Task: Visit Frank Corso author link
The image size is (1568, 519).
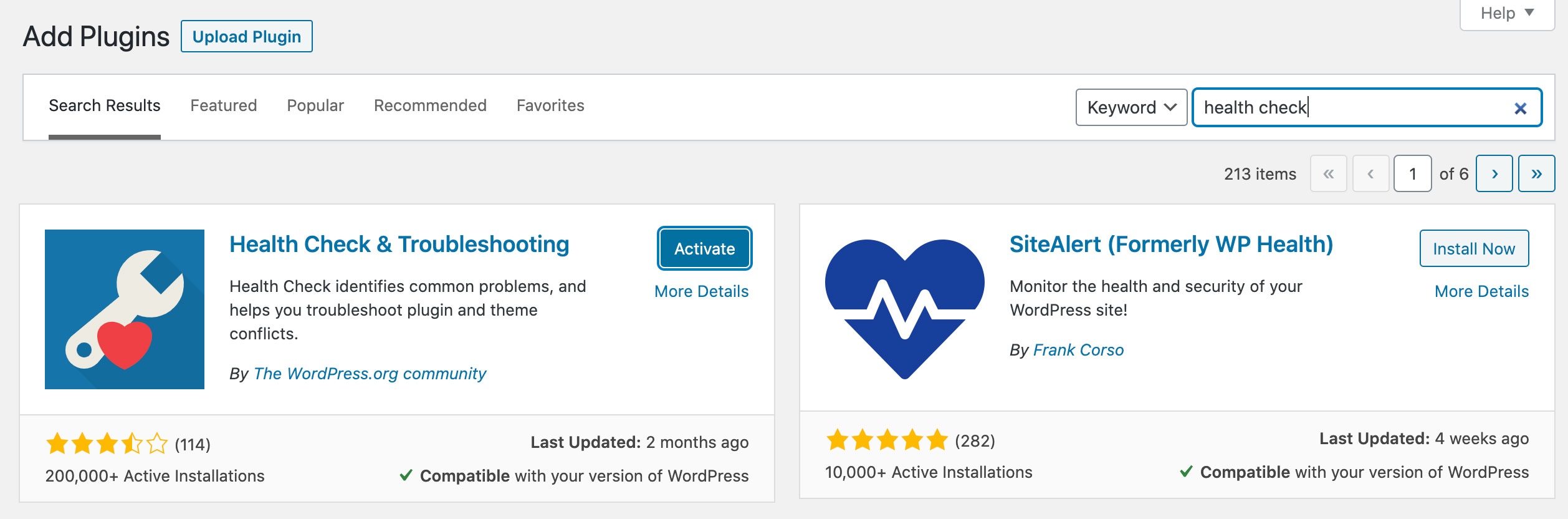Action: click(x=1078, y=350)
